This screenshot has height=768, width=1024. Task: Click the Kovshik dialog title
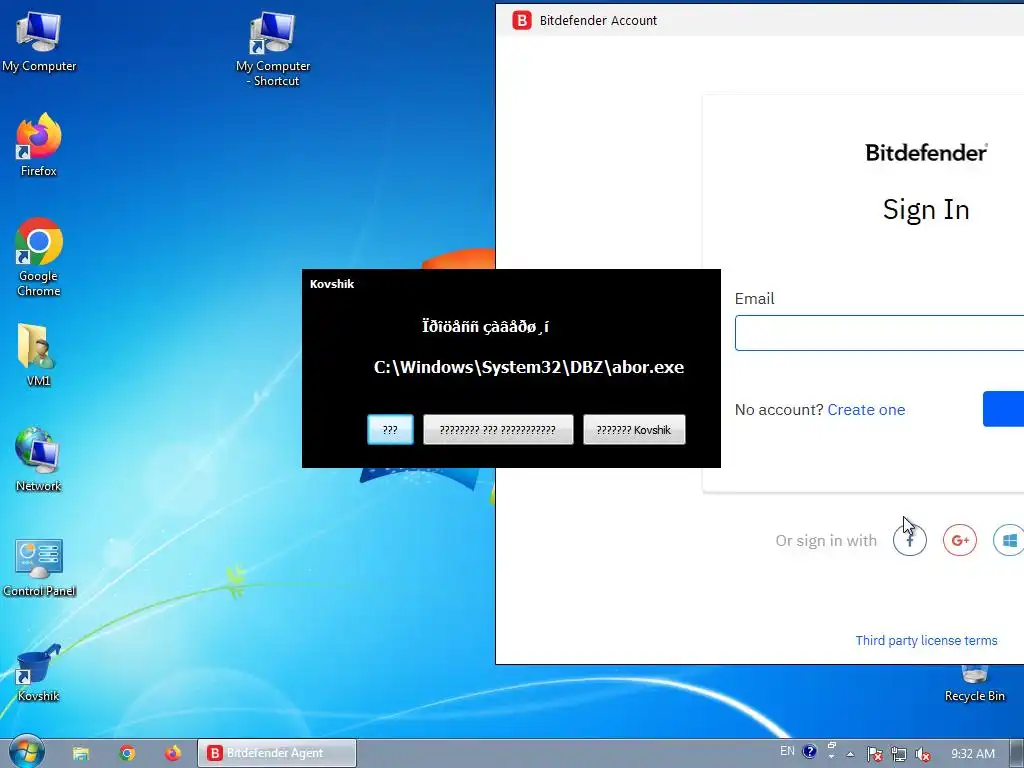coord(332,284)
